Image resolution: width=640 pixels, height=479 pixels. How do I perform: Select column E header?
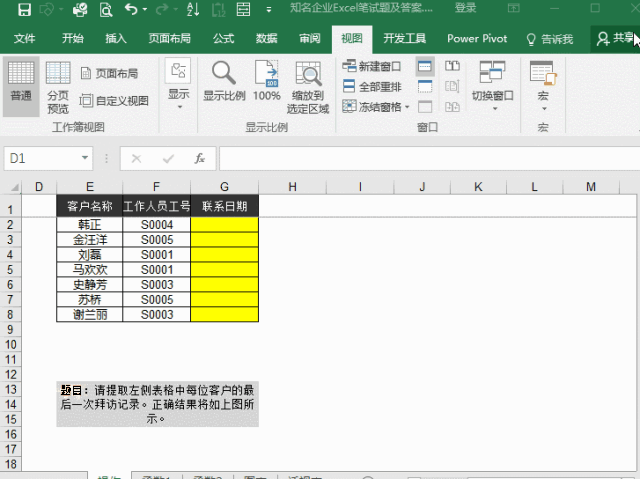pos(90,187)
